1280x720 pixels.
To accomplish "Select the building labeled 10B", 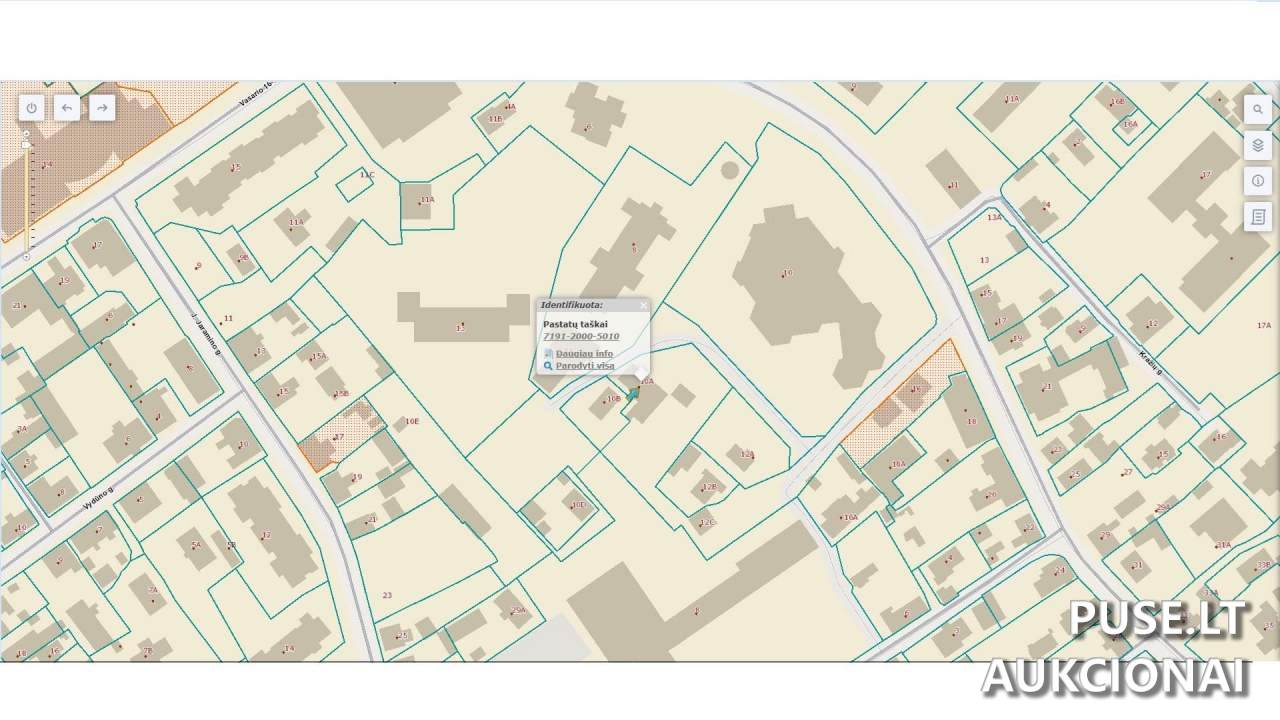I will point(612,400).
